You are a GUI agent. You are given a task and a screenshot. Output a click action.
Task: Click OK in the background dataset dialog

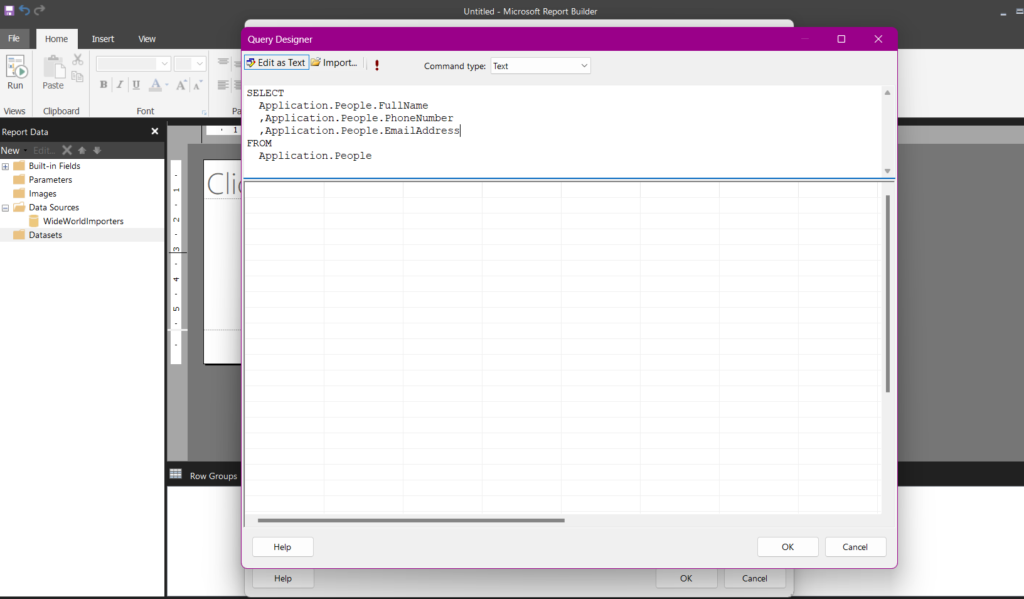[x=686, y=578]
